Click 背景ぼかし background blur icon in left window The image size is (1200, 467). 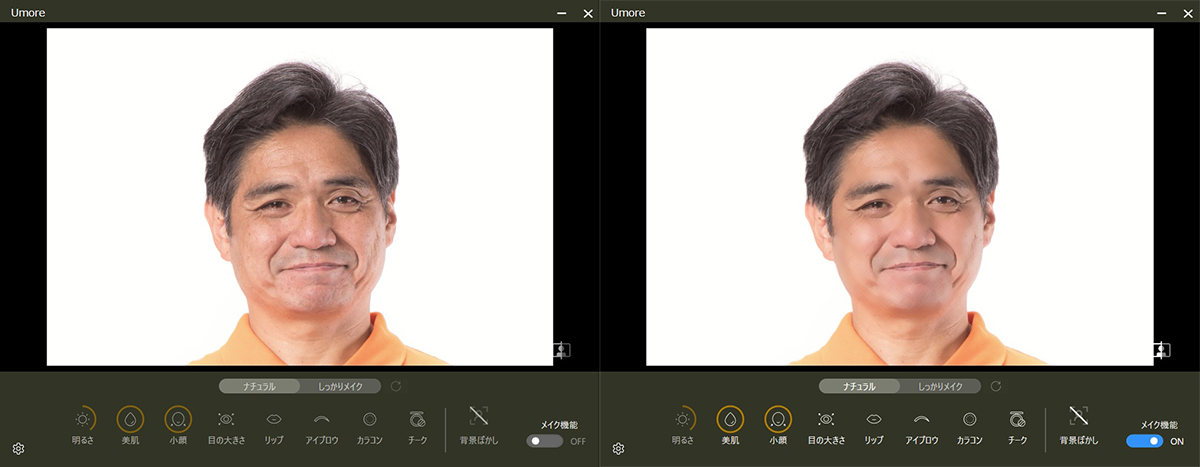tap(478, 416)
